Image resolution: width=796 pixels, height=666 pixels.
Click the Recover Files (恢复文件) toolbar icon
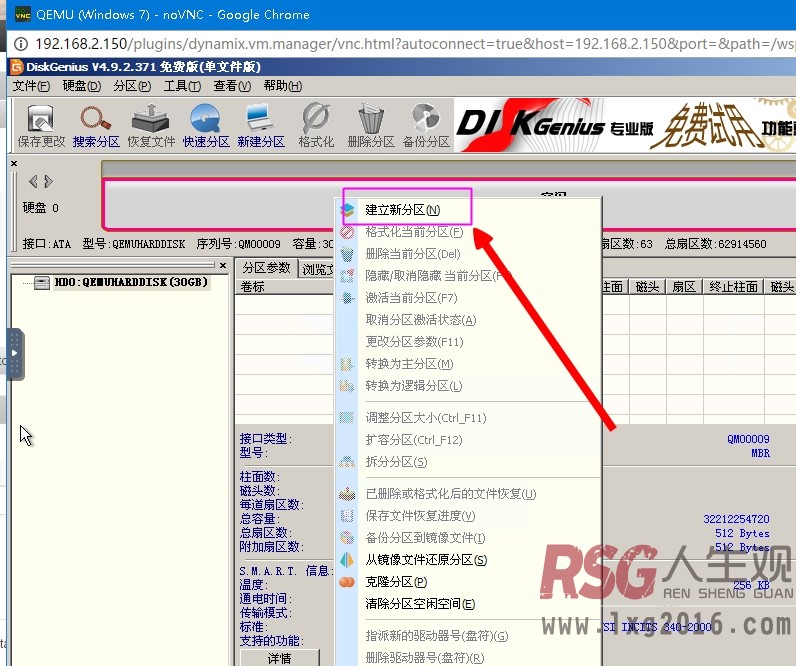point(151,126)
